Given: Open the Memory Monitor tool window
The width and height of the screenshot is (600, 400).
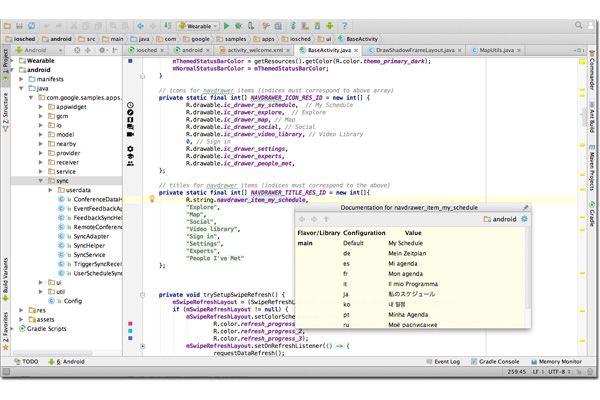Looking at the screenshot, I should pyautogui.click(x=558, y=361).
